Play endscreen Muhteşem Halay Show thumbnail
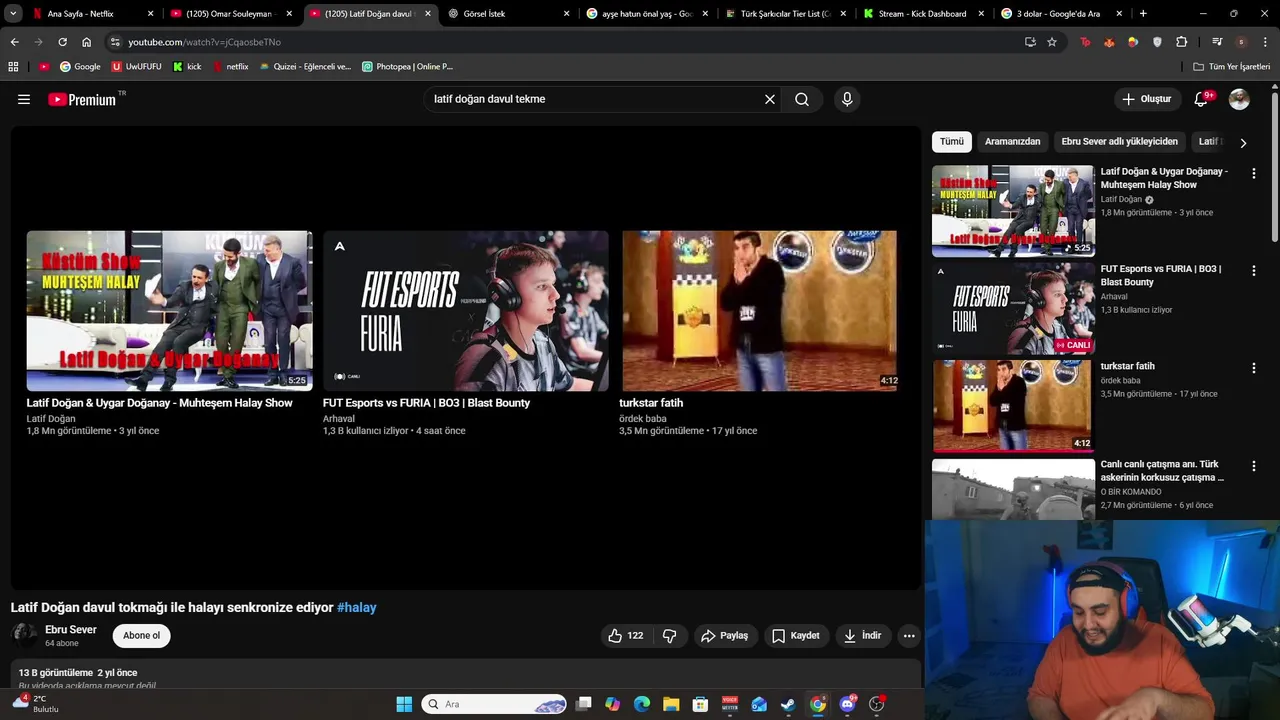The height and width of the screenshot is (720, 1280). [x=169, y=311]
